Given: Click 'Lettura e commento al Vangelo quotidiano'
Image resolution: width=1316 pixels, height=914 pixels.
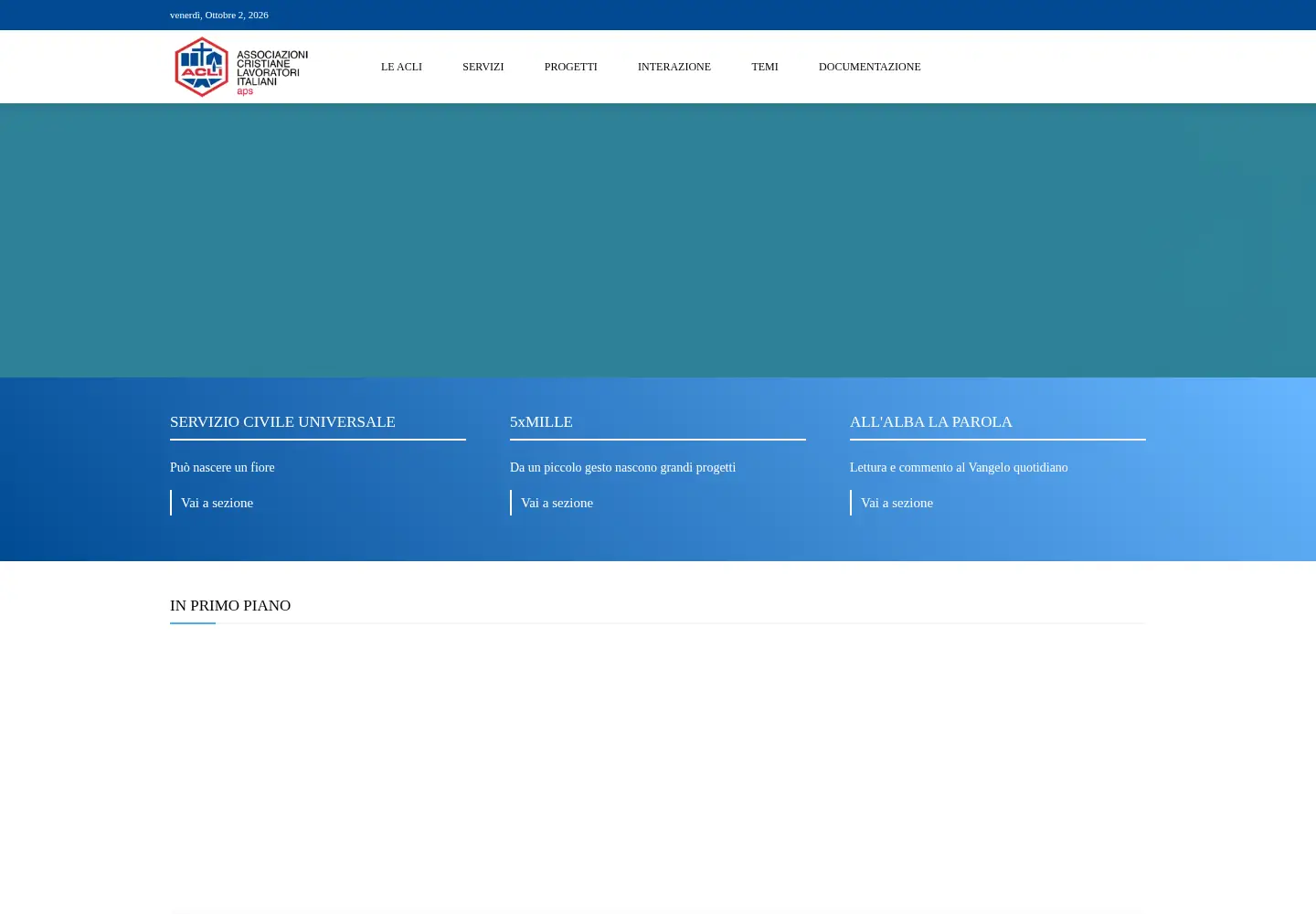Looking at the screenshot, I should tap(959, 467).
